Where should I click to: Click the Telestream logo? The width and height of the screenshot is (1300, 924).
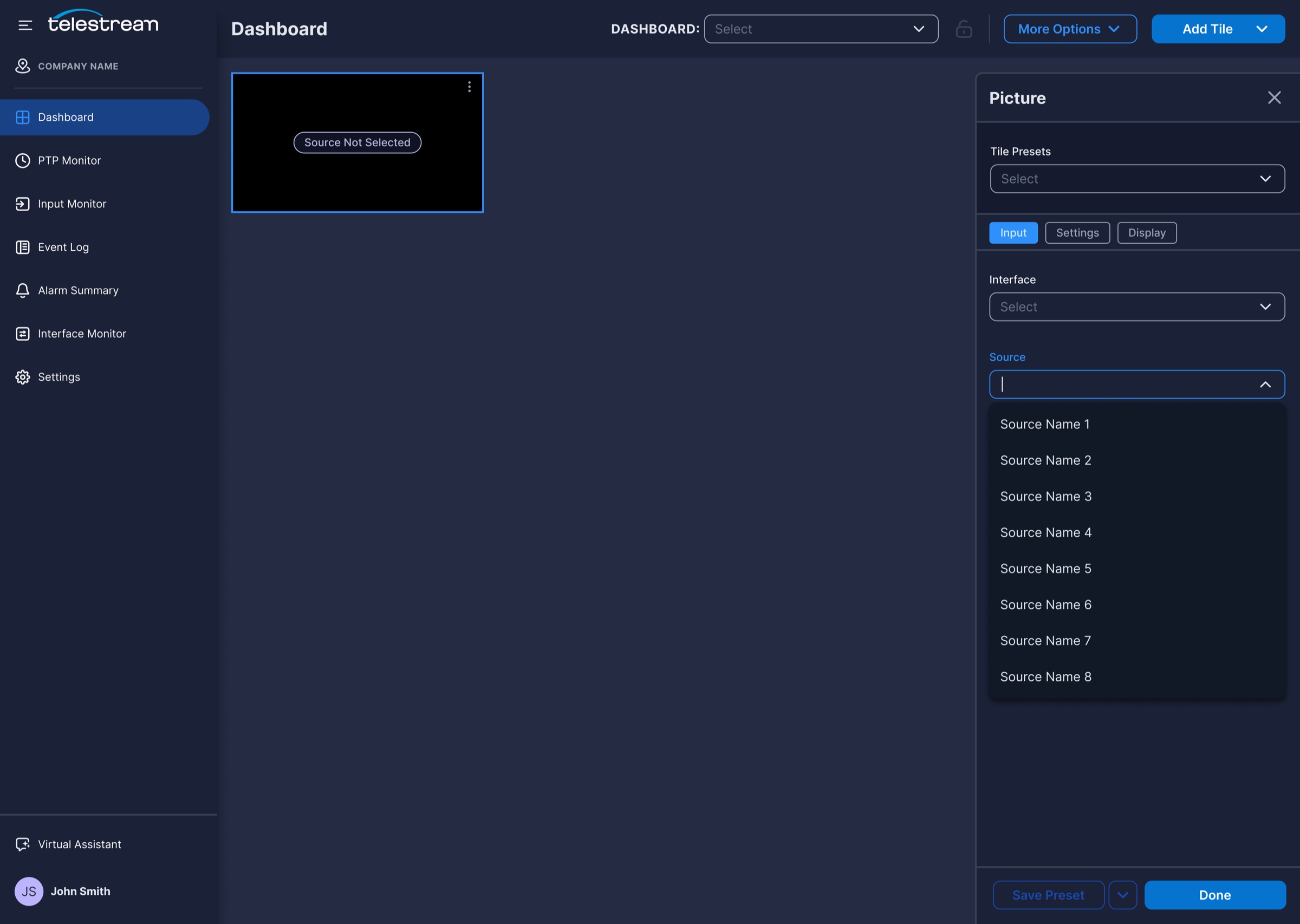103,21
